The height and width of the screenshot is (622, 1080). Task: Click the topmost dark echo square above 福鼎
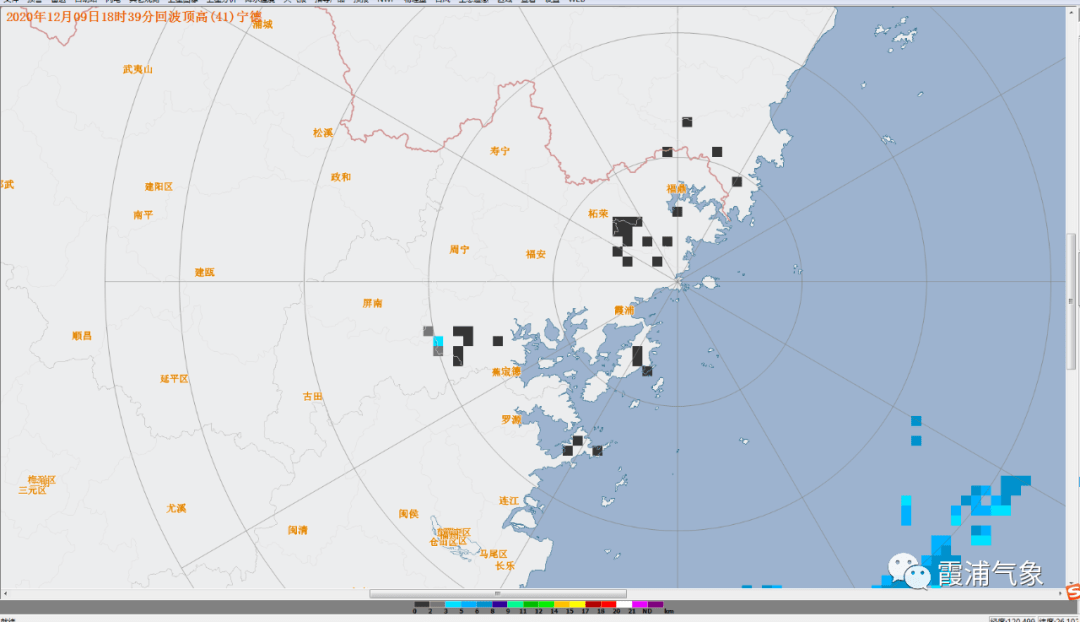pos(687,122)
